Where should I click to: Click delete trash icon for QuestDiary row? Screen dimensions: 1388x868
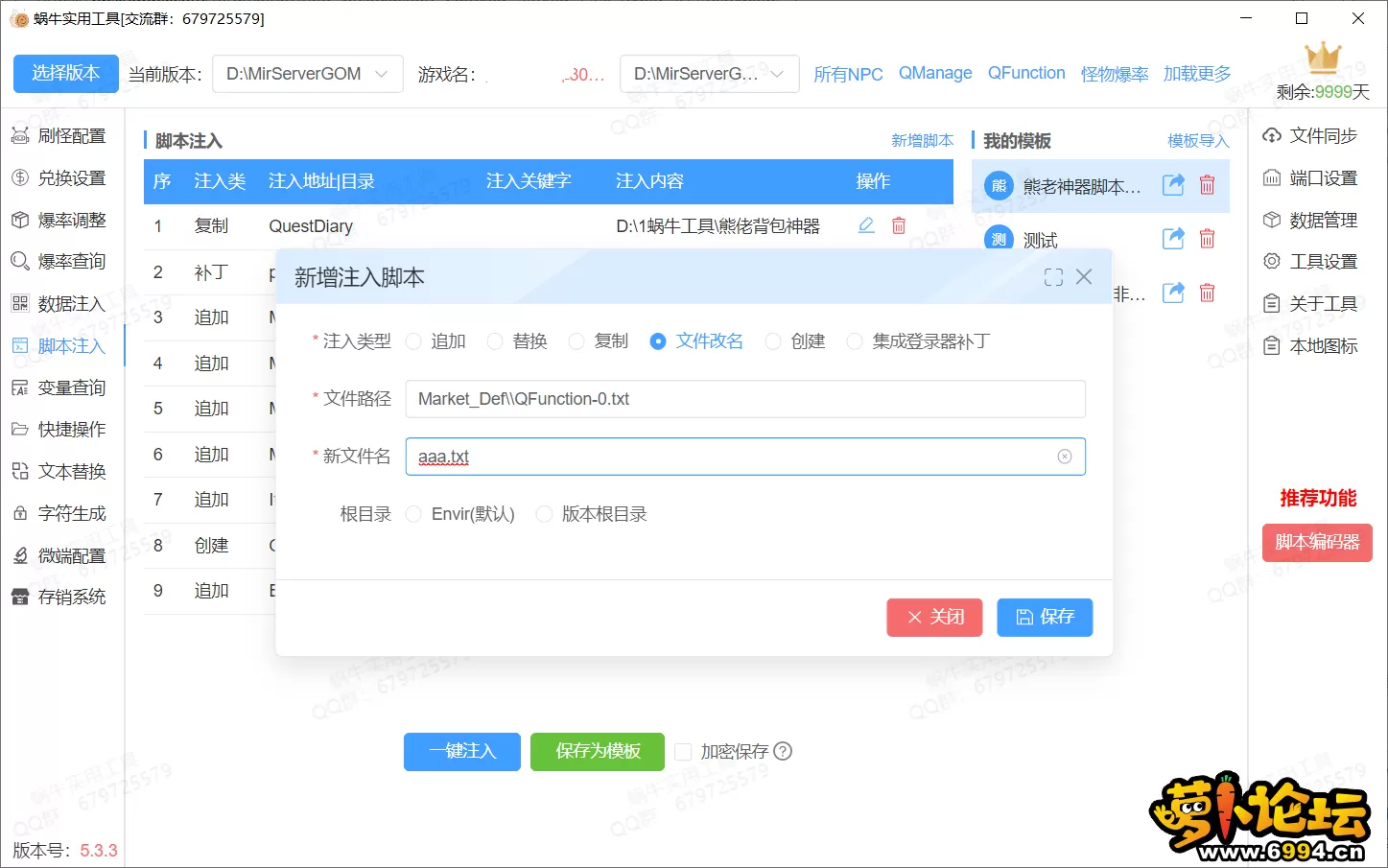tap(899, 225)
